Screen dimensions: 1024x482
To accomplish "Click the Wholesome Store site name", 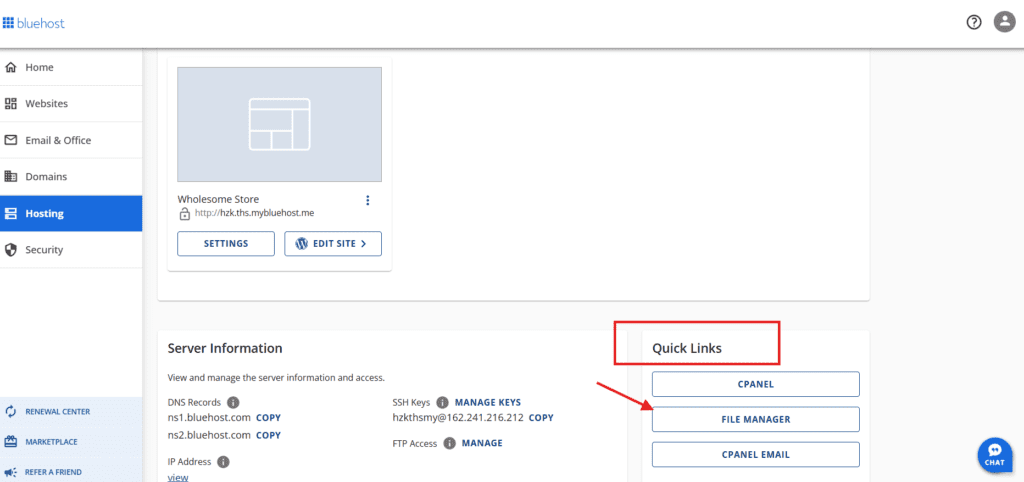I will (x=218, y=199).
